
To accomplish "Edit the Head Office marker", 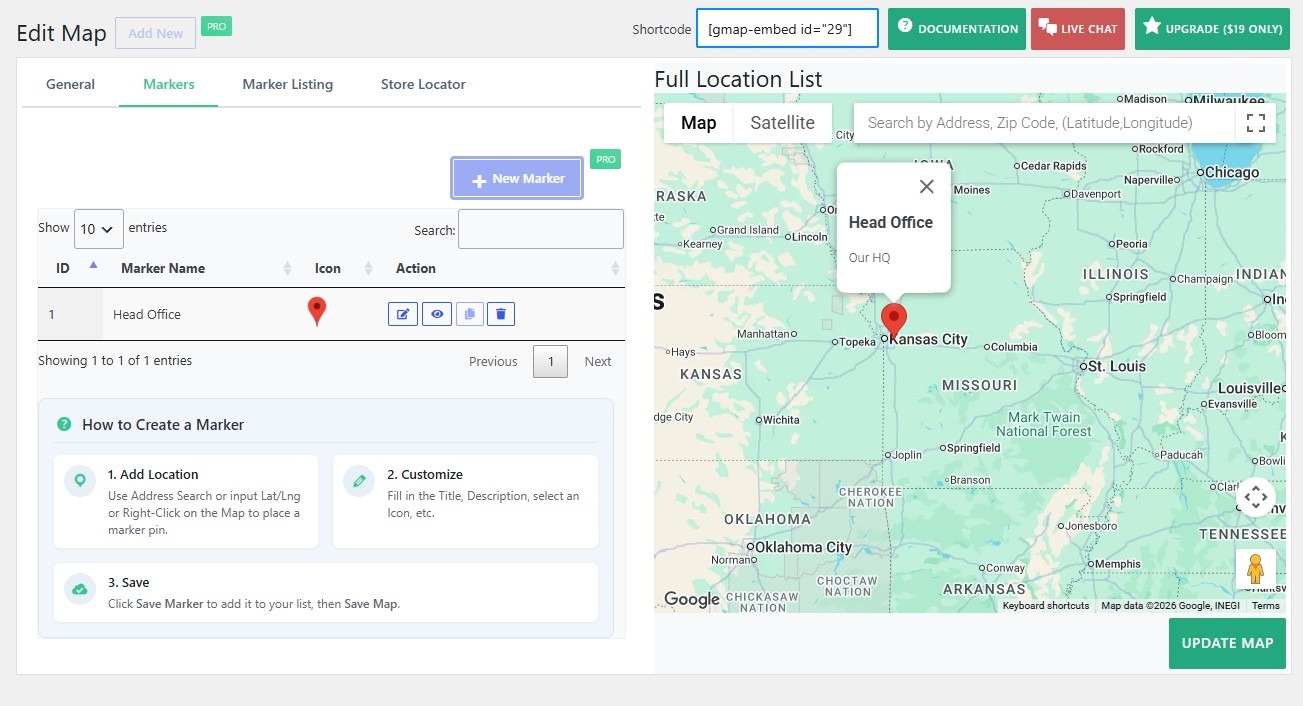I will pos(402,314).
